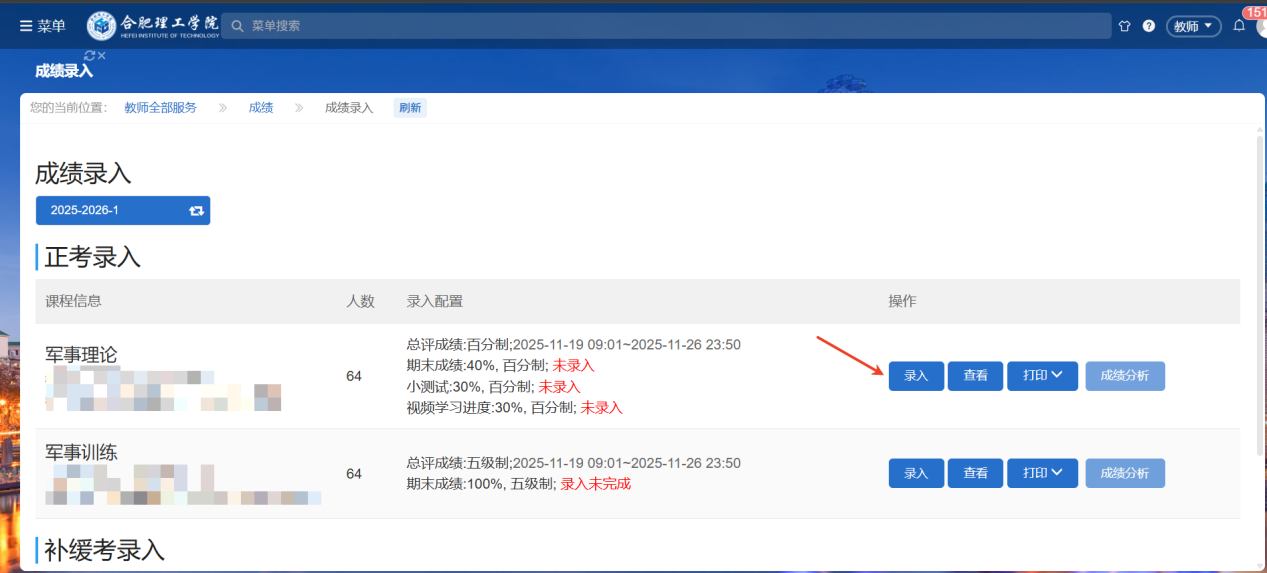
Task: Click the magnifier icon in the search bar
Action: tap(238, 26)
